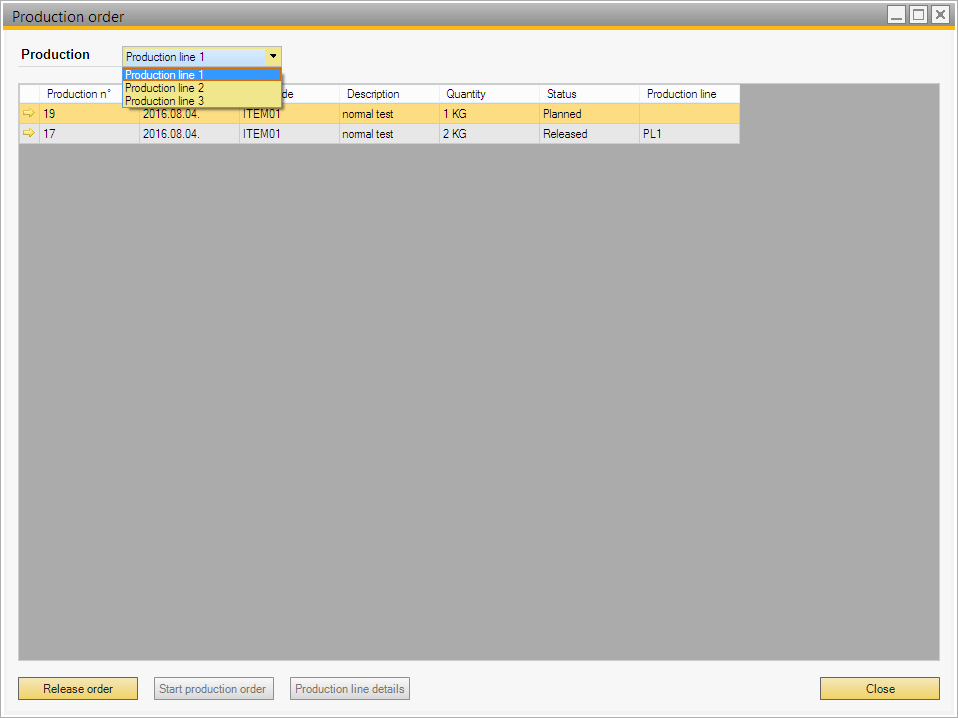The width and height of the screenshot is (958, 718).
Task: Click the Start production order button
Action: 213,689
